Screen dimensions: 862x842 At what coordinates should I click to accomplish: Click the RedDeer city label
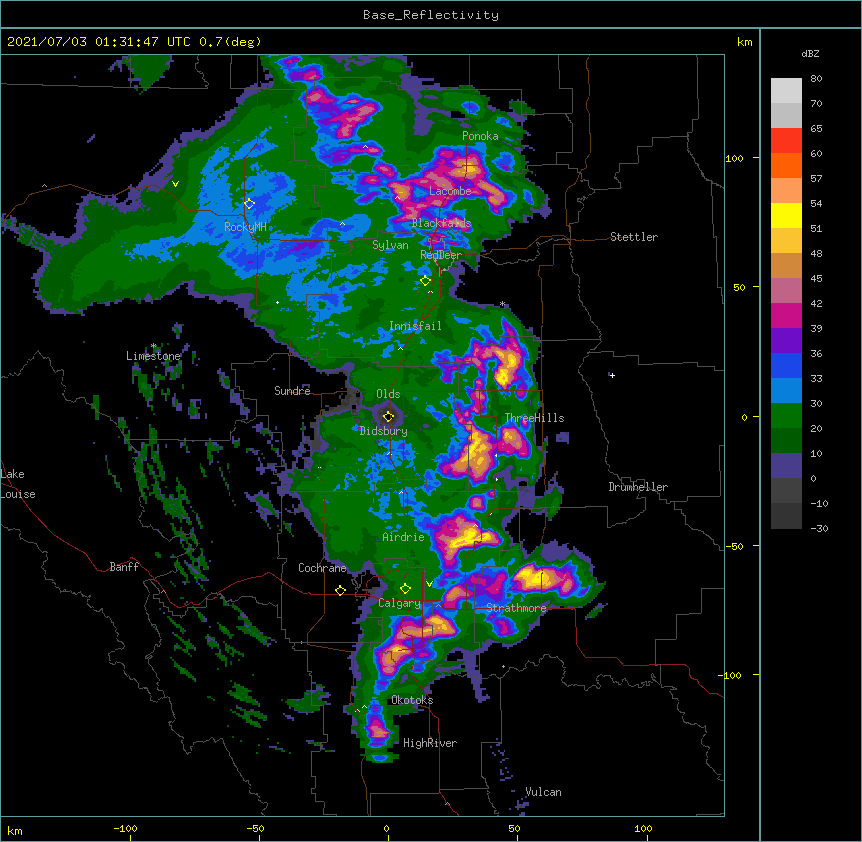pos(441,254)
